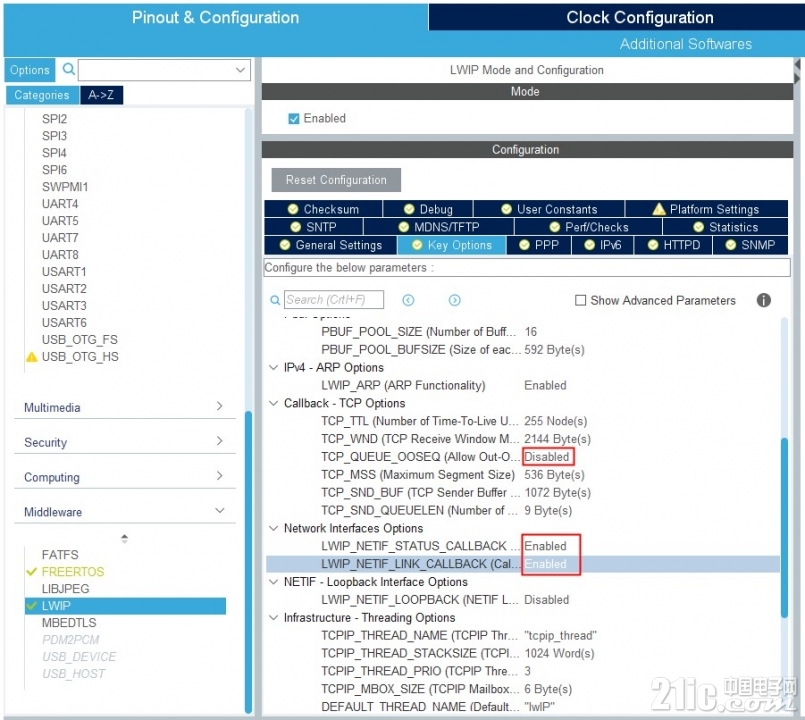805x720 pixels.
Task: Select the Categories view button
Action: [42, 95]
